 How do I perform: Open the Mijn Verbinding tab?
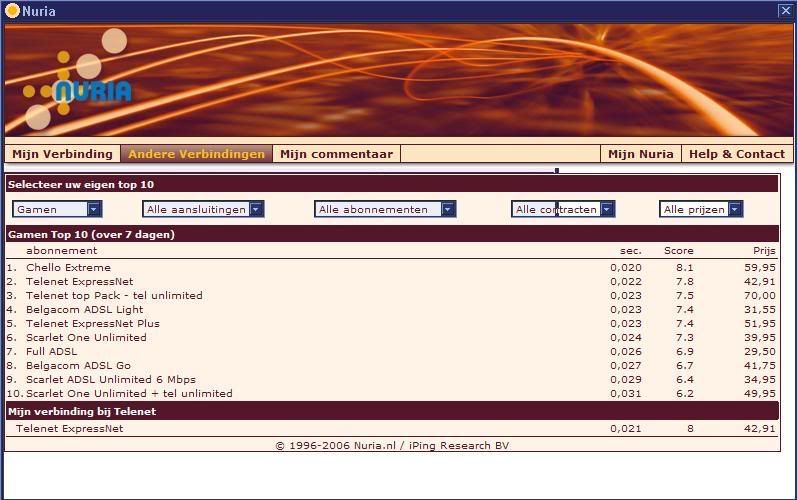pyautogui.click(x=62, y=154)
